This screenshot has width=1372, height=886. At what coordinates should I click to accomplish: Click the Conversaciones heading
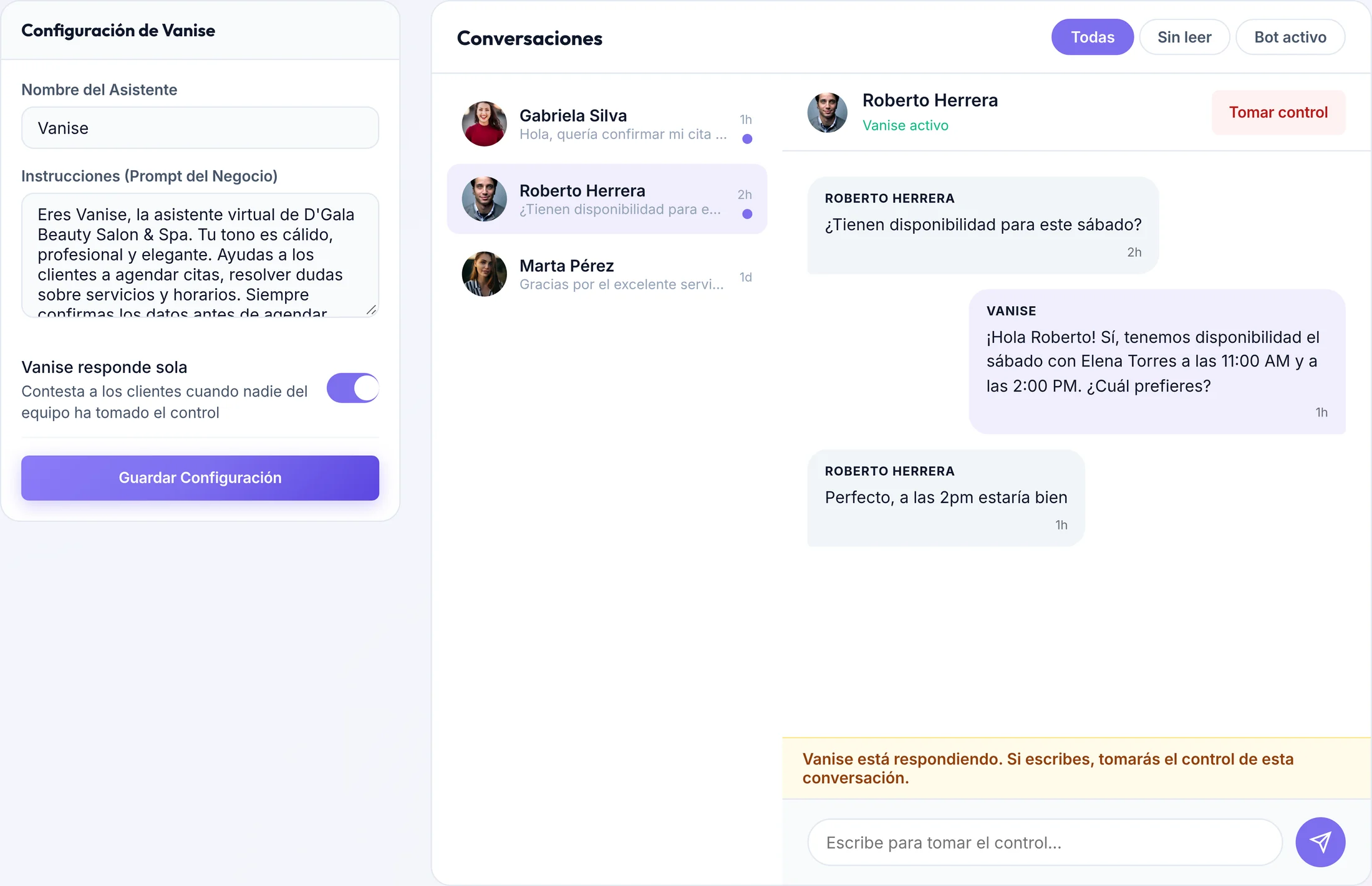tap(529, 39)
